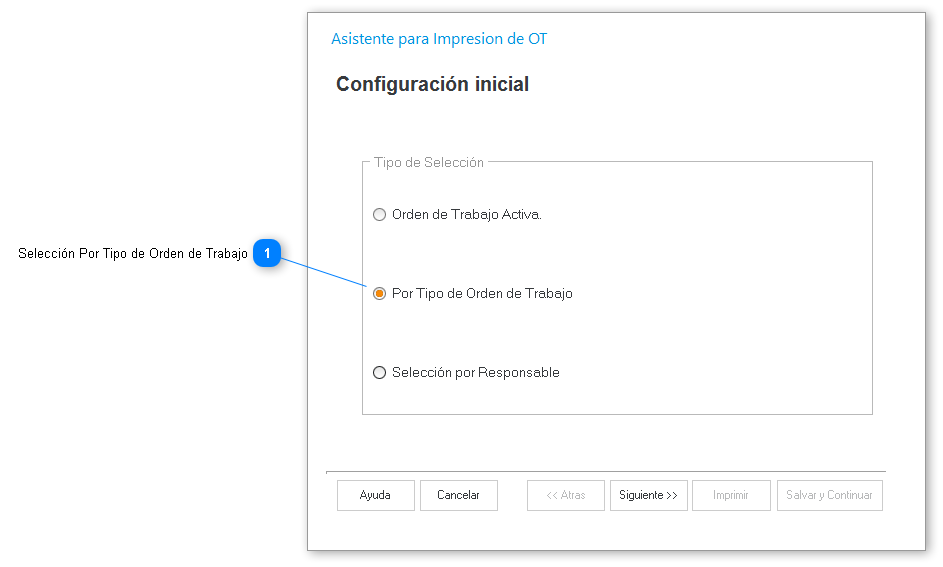943x567 pixels.
Task: Click the numbered callout badge 1
Action: [x=267, y=254]
